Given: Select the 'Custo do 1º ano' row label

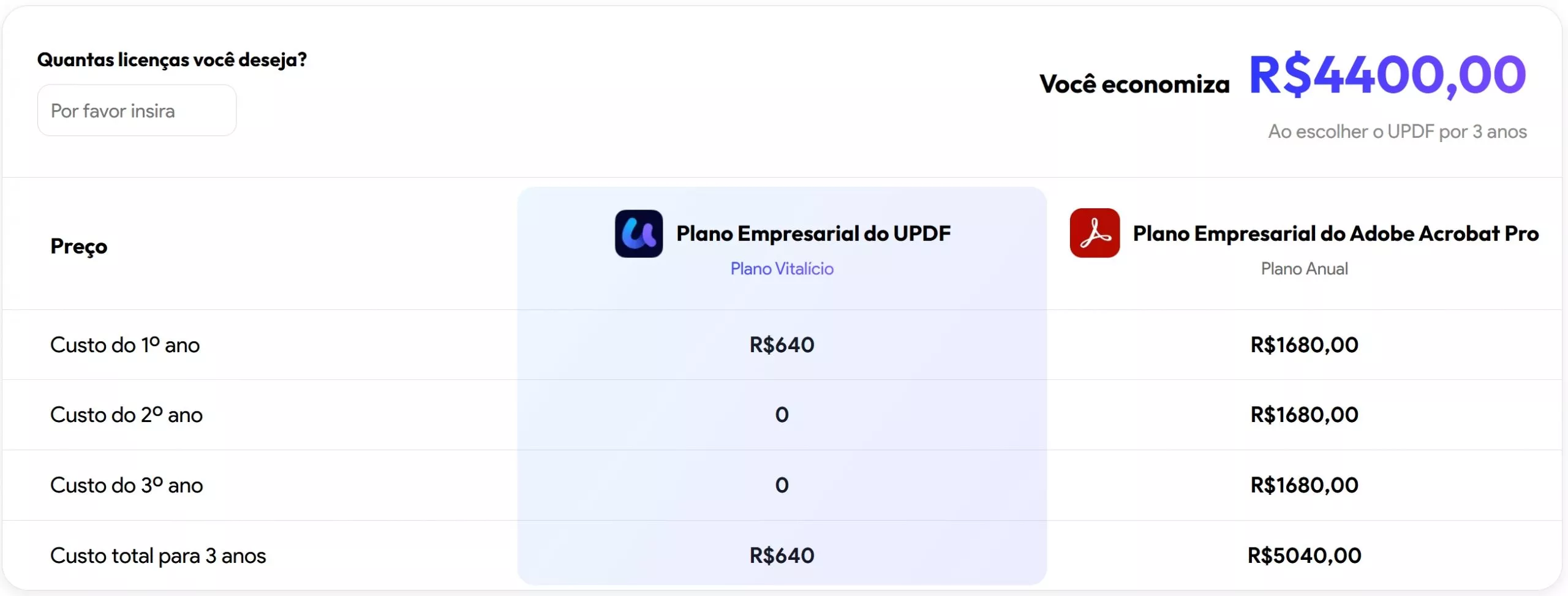Looking at the screenshot, I should (125, 345).
